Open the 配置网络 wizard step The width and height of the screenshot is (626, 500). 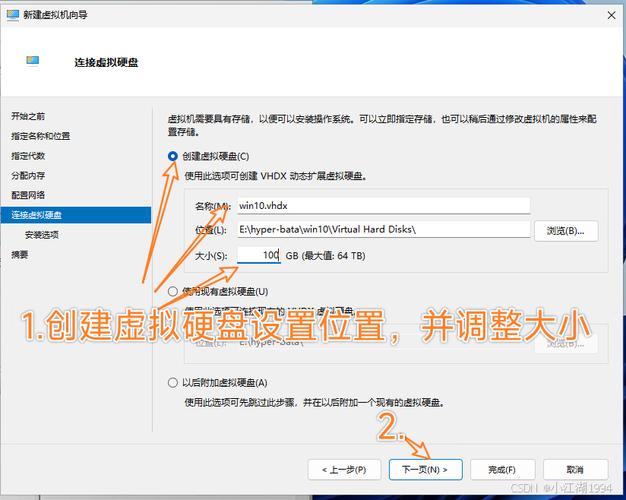[28, 195]
